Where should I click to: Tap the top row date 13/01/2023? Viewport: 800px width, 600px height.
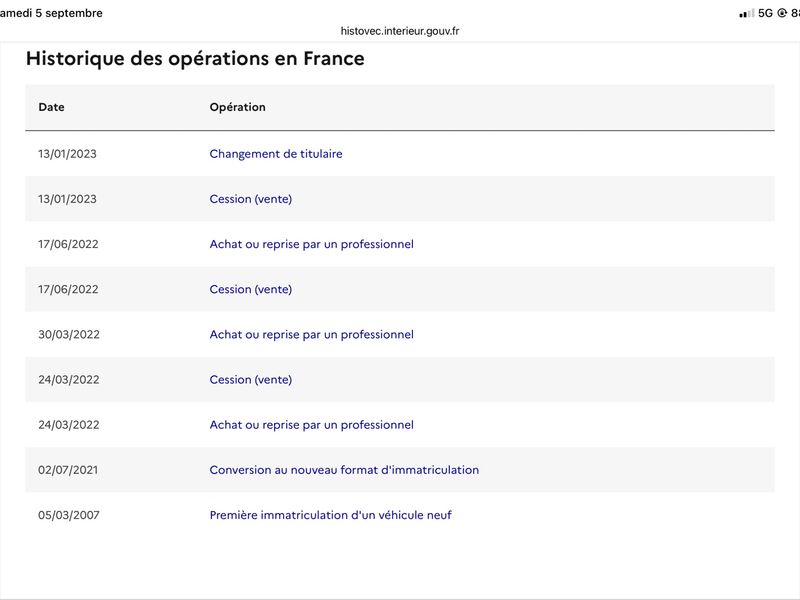pyautogui.click(x=67, y=154)
